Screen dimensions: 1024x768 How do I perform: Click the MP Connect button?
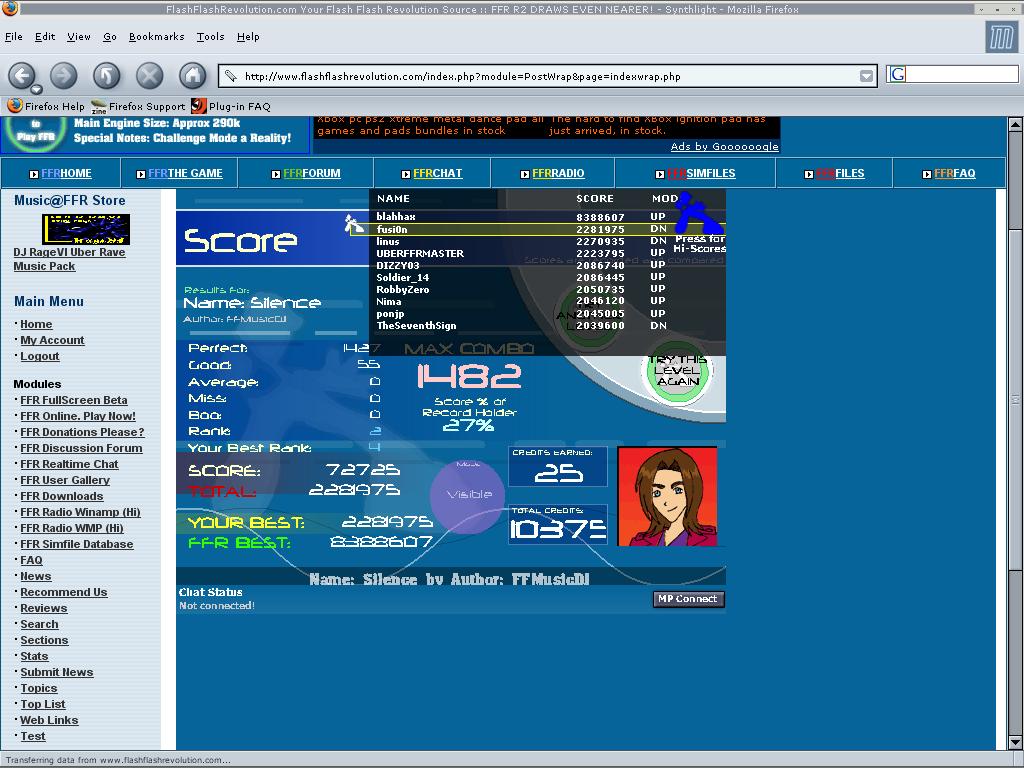tap(688, 599)
